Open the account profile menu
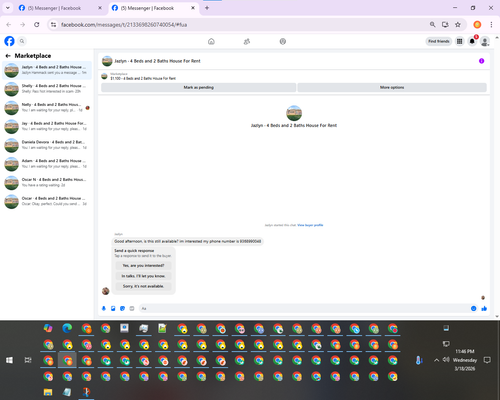 [485, 41]
